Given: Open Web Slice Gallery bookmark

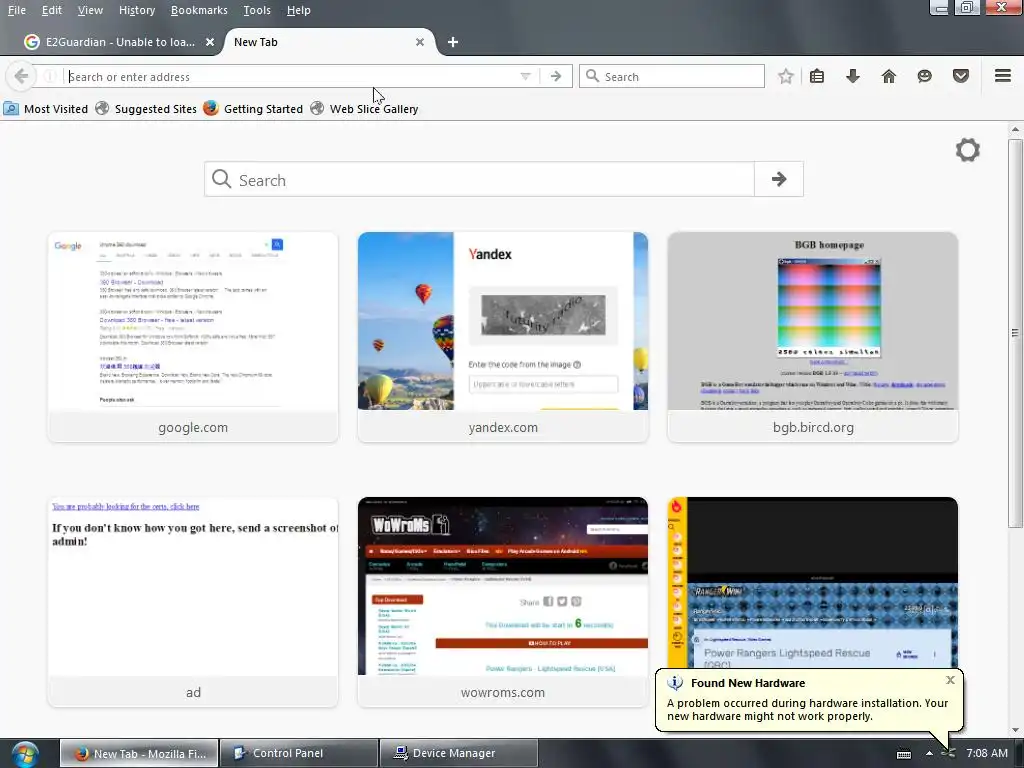Looking at the screenshot, I should point(364,109).
